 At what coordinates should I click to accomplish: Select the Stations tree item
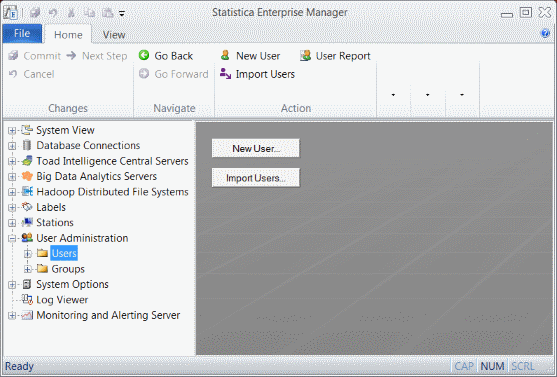(x=55, y=223)
